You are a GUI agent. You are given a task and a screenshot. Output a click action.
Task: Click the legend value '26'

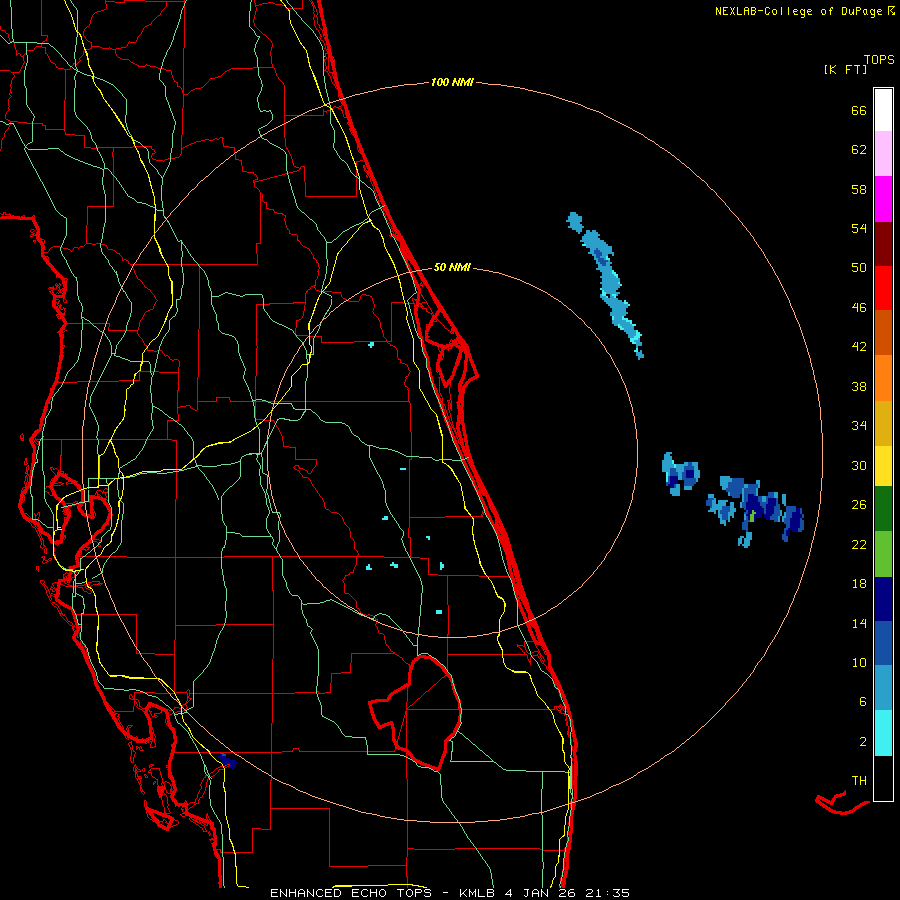click(859, 505)
